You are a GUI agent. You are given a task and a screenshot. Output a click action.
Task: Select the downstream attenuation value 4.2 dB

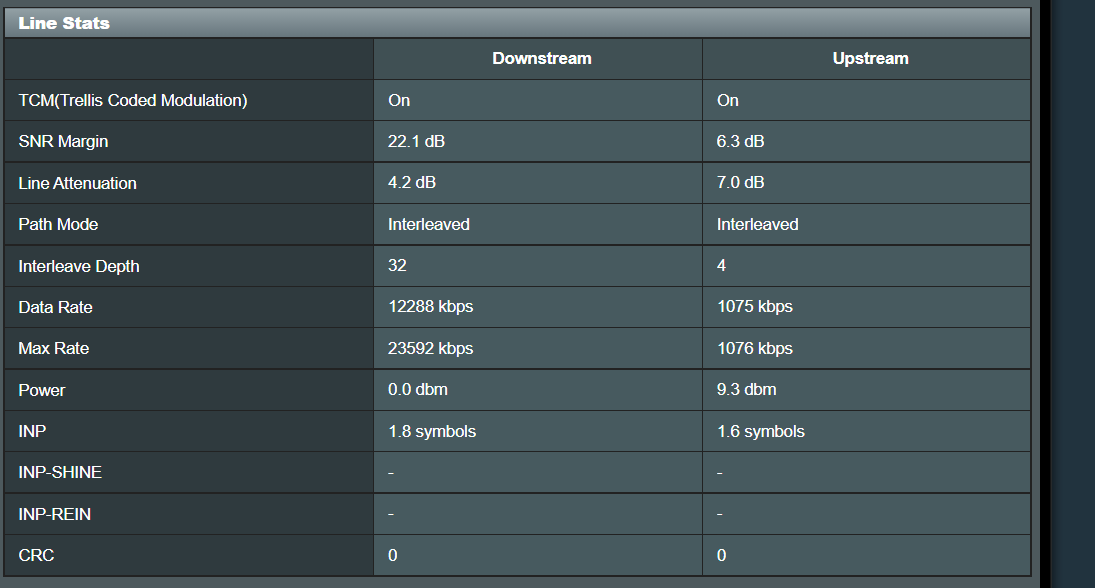pyautogui.click(x=412, y=184)
